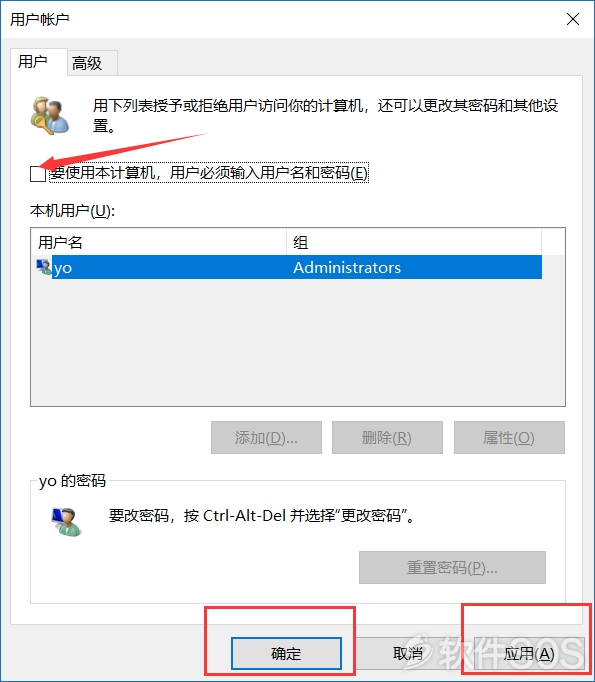This screenshot has width=595, height=682.
Task: Click the user accounts key icon
Action: tap(50, 115)
